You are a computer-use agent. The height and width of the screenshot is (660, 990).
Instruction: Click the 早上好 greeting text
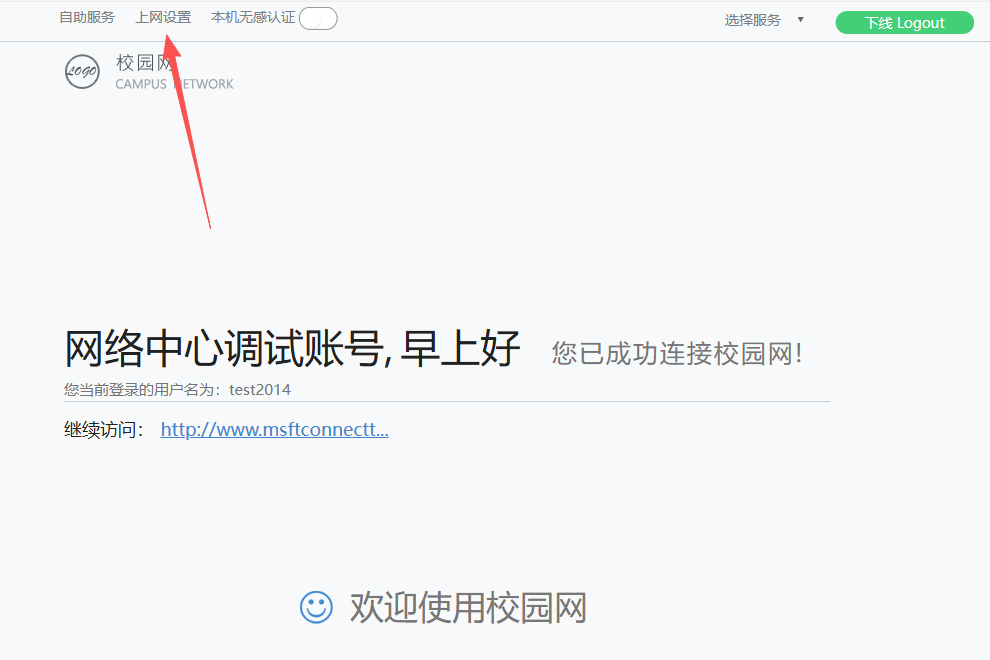[460, 349]
